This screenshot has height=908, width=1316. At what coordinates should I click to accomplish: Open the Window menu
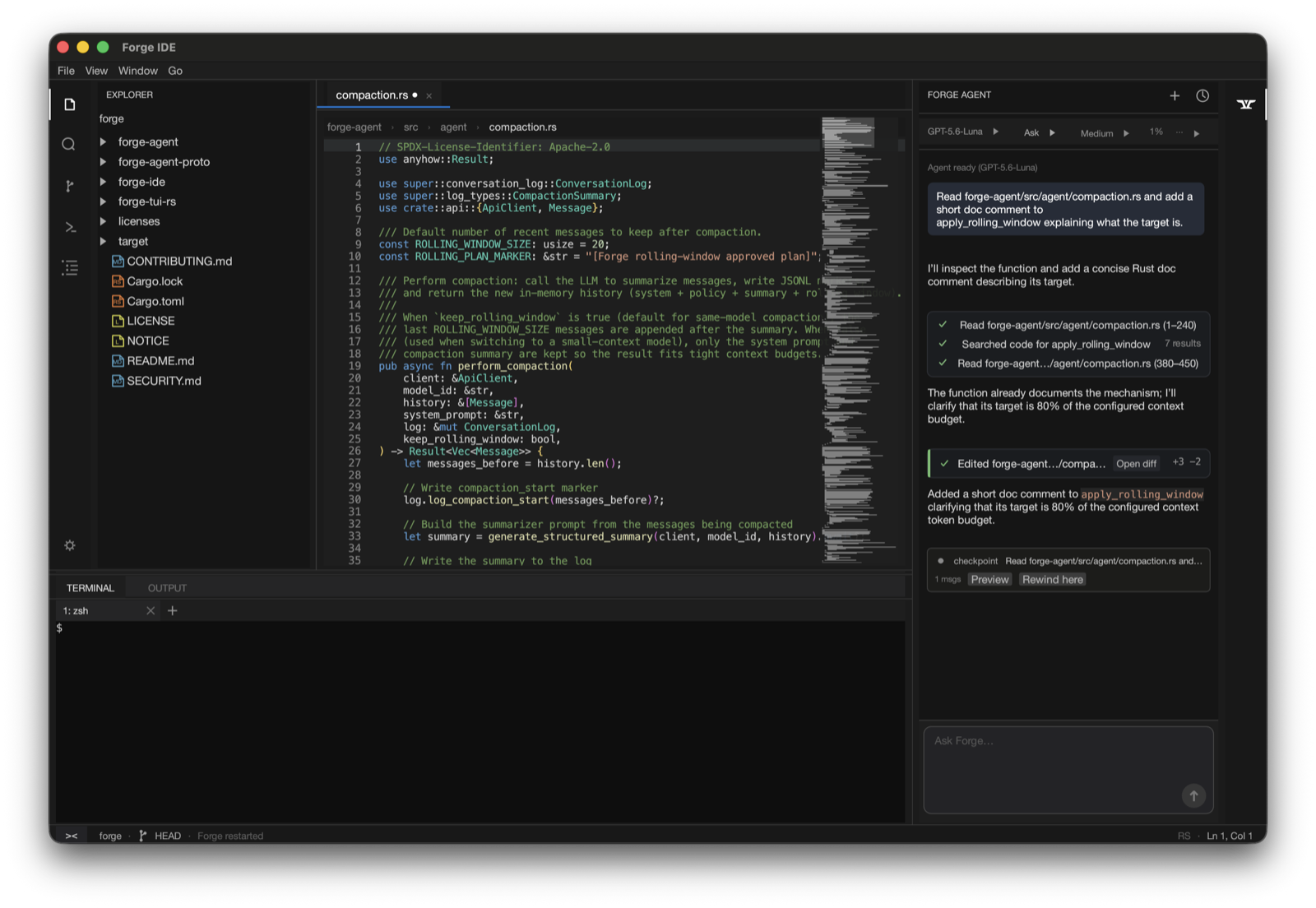coord(137,71)
